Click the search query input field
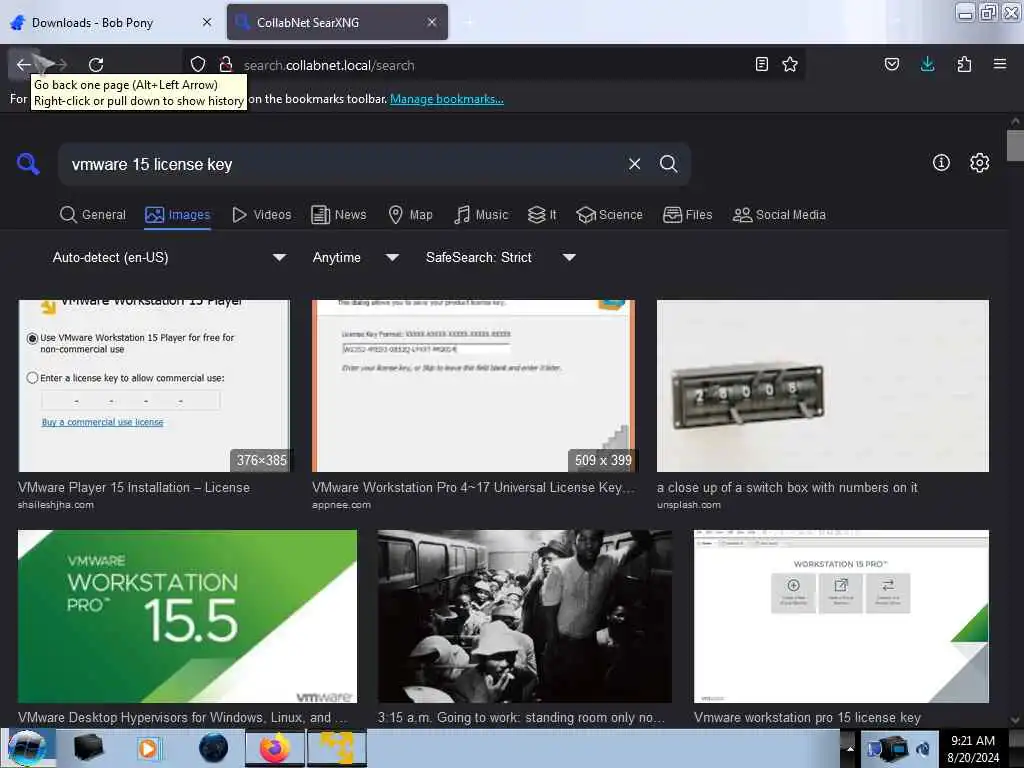The image size is (1024, 768). (x=340, y=164)
